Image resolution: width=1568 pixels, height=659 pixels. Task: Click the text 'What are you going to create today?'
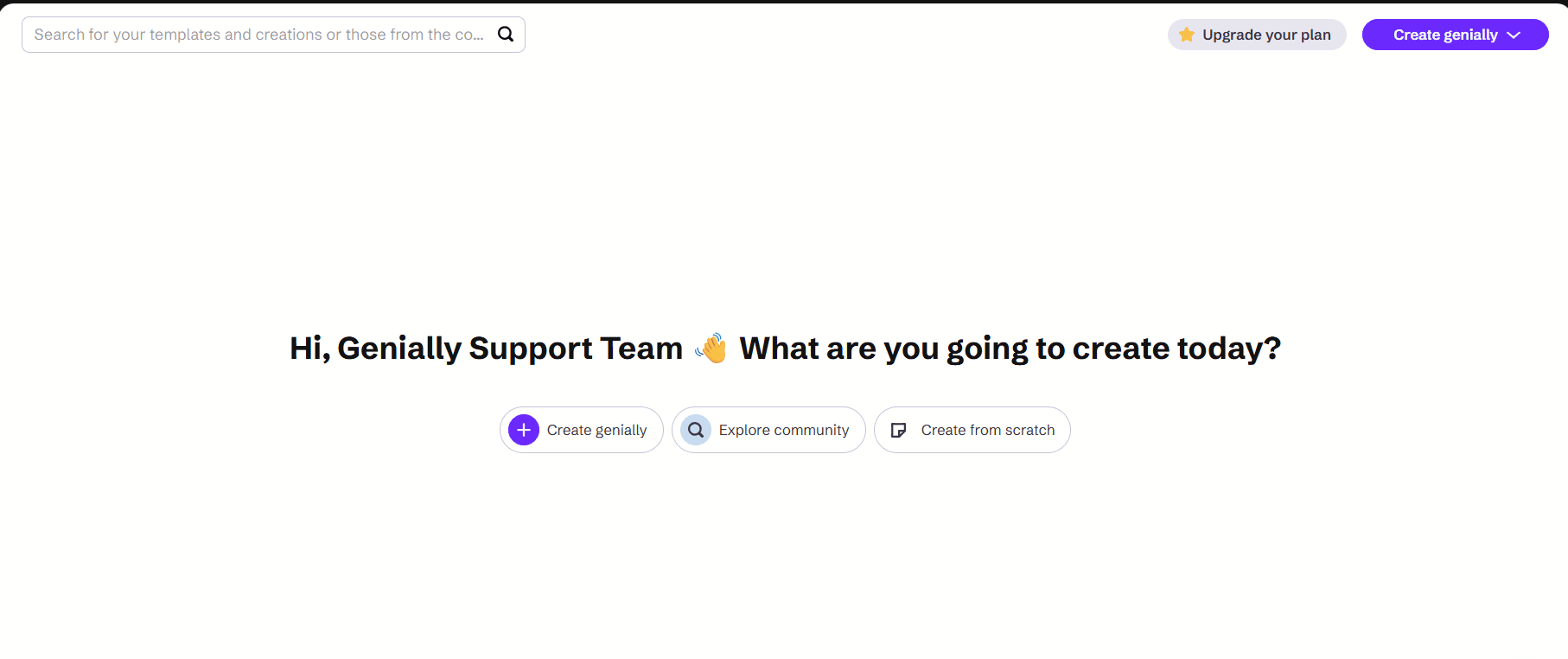coord(1010,348)
